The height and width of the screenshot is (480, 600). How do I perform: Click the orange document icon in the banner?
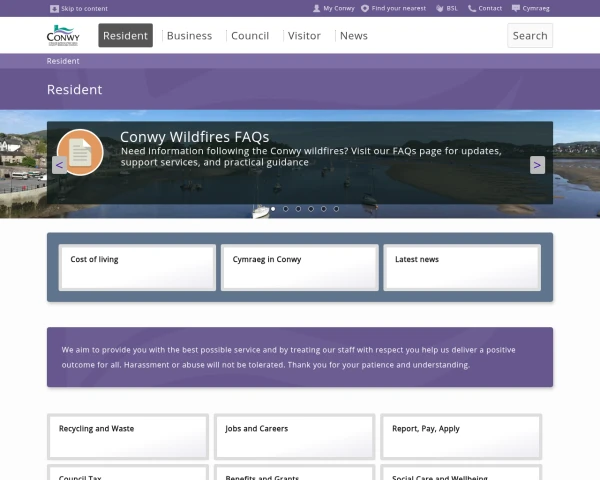tap(80, 152)
